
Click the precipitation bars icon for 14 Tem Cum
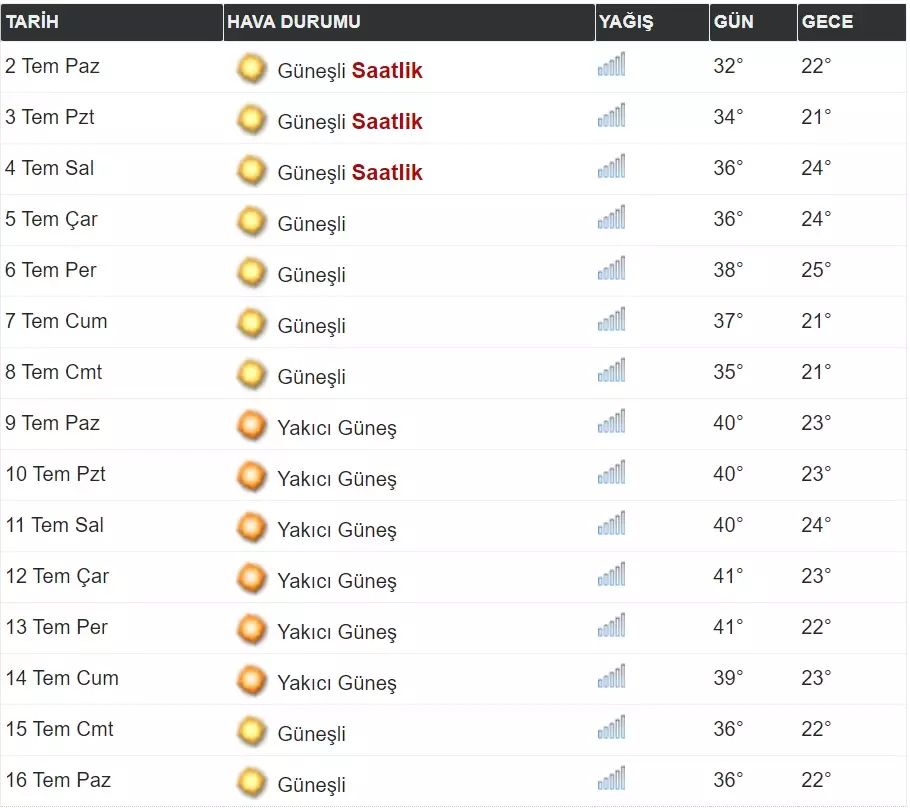[x=611, y=677]
